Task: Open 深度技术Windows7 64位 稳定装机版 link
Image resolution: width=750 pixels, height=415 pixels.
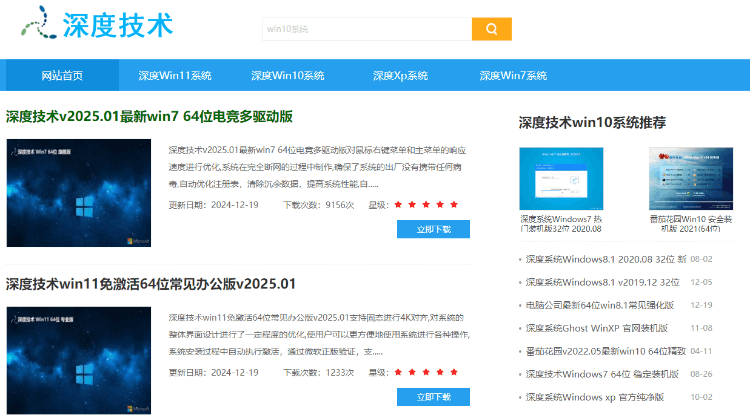Action: click(602, 374)
